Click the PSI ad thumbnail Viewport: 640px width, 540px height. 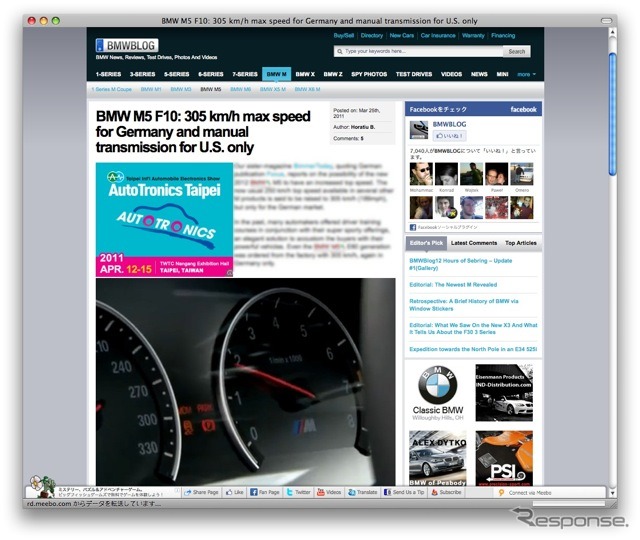504,458
